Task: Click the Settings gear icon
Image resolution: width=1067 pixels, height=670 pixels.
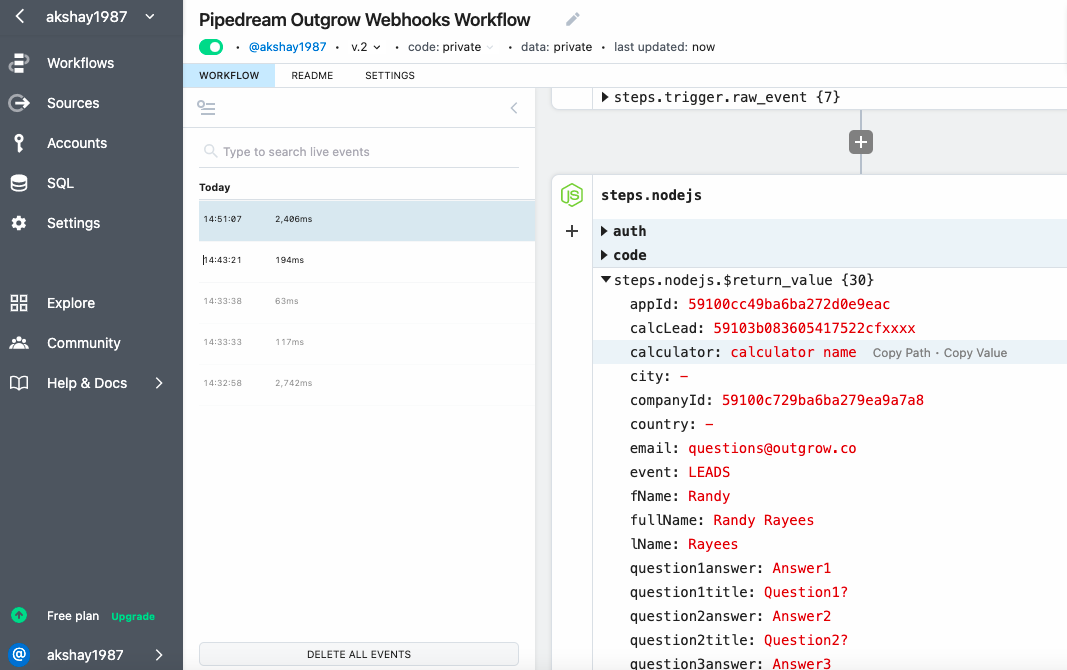Action: [x=19, y=223]
